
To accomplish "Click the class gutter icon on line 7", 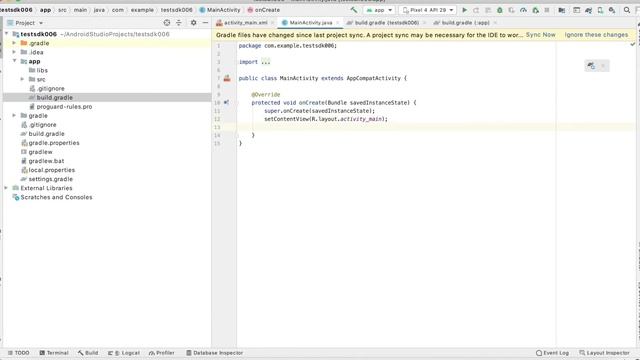I will (227, 78).
